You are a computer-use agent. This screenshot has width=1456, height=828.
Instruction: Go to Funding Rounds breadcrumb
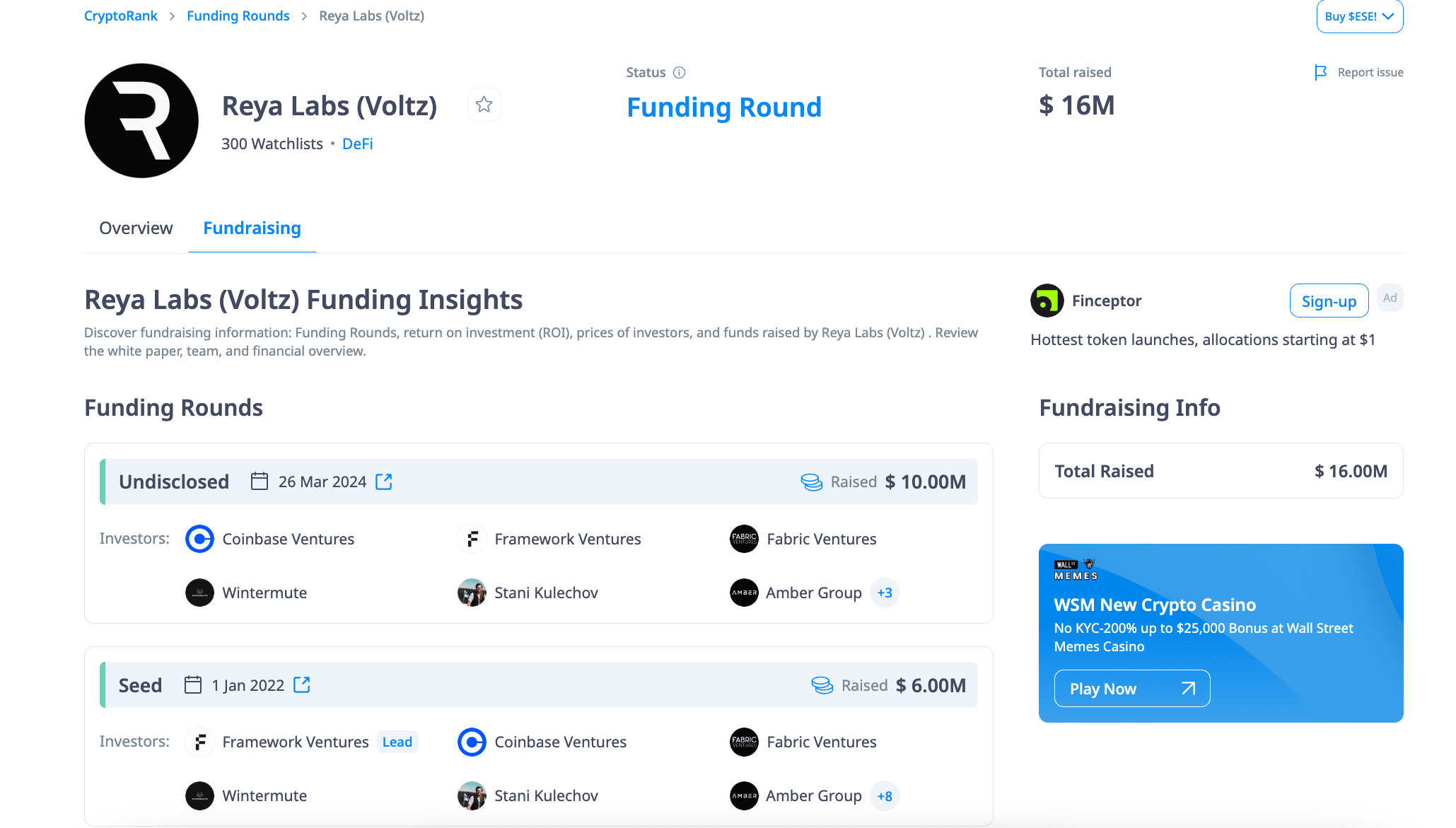click(238, 16)
